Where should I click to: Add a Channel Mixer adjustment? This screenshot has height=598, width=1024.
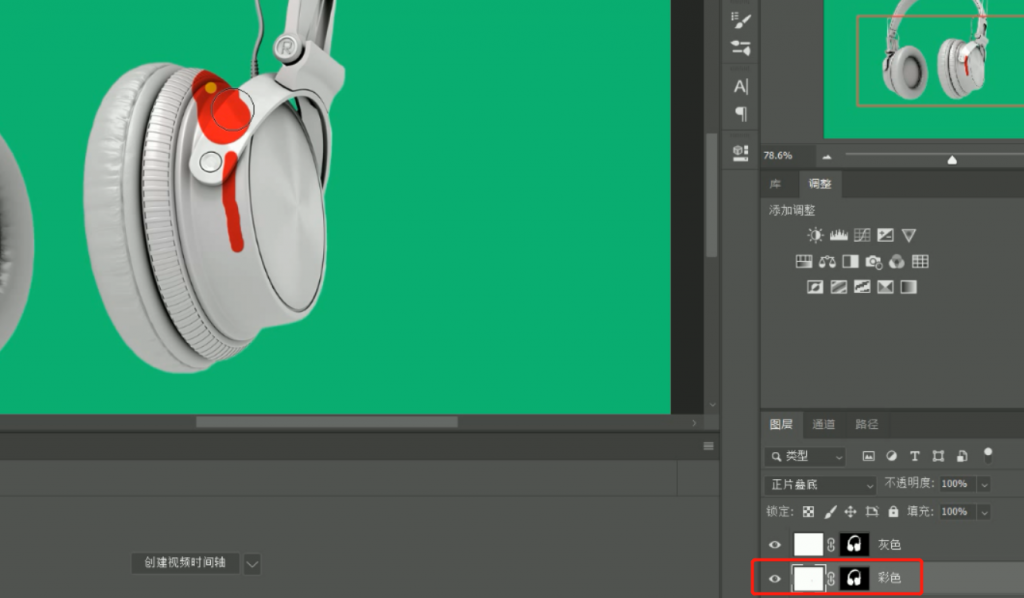(897, 262)
